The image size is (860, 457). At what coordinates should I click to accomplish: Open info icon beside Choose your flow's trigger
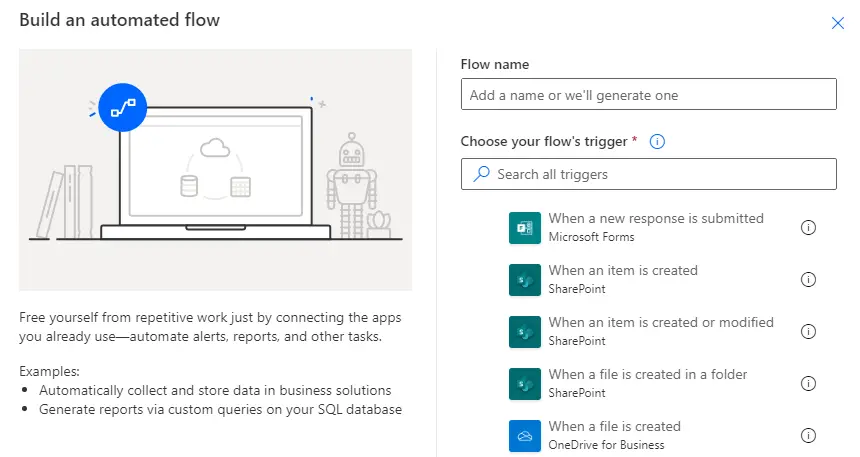click(x=657, y=142)
